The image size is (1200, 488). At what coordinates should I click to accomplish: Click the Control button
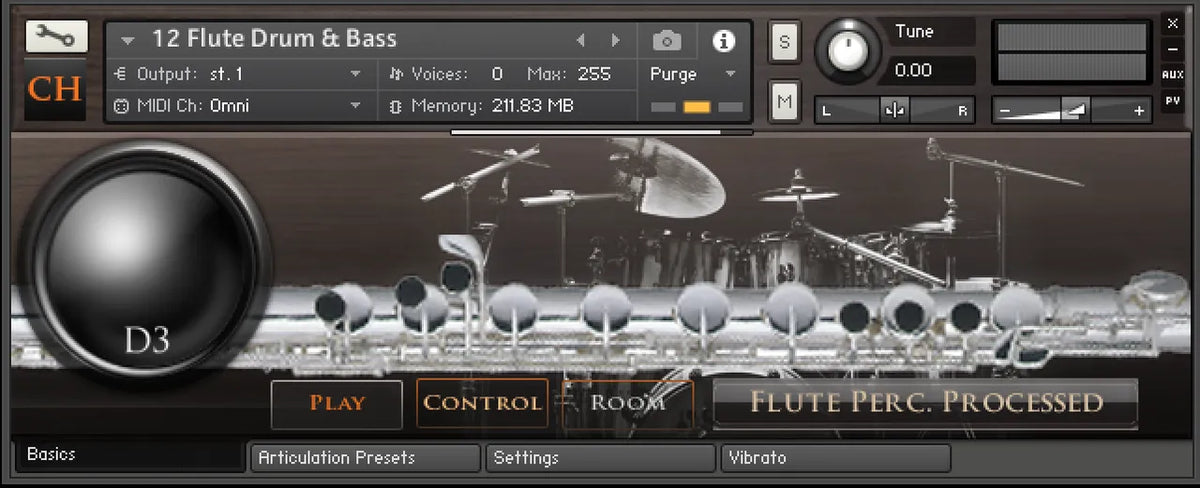(x=482, y=403)
